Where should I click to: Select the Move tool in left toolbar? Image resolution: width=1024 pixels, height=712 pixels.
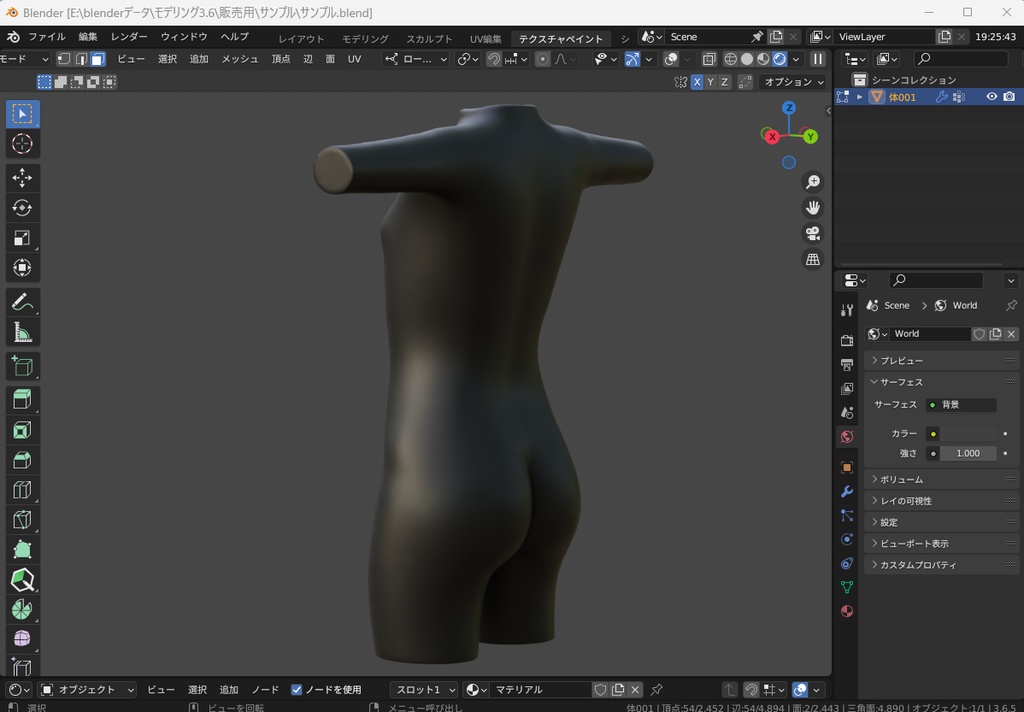pyautogui.click(x=22, y=178)
